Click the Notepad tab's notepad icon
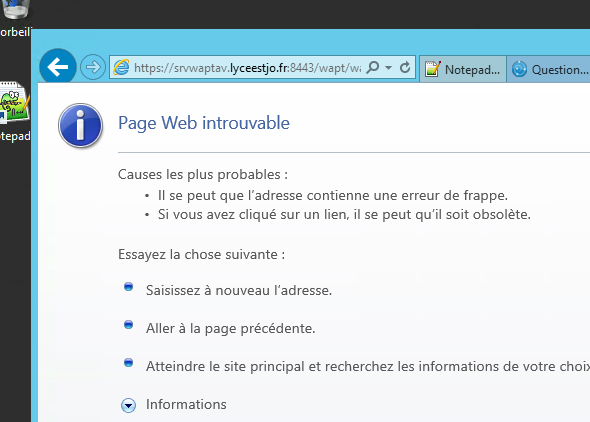This screenshot has height=422, width=590. point(433,69)
